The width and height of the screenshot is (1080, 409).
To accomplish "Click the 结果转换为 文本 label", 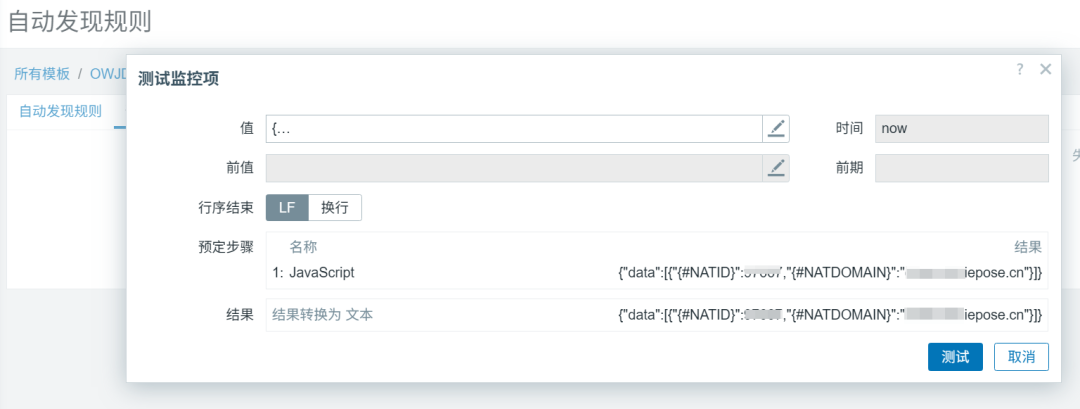I will (323, 315).
